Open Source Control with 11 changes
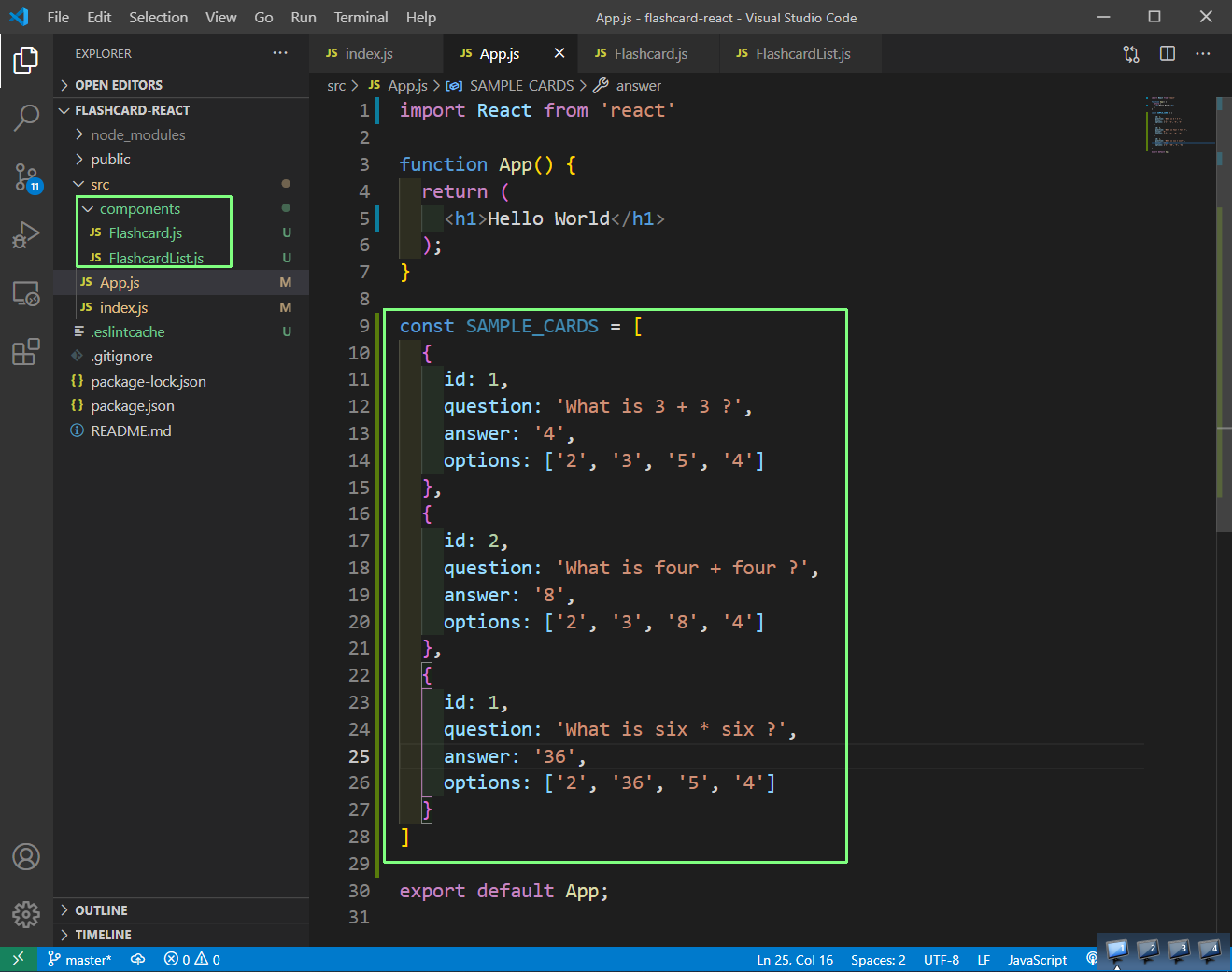Screen dimensions: 1232x972 26,176
